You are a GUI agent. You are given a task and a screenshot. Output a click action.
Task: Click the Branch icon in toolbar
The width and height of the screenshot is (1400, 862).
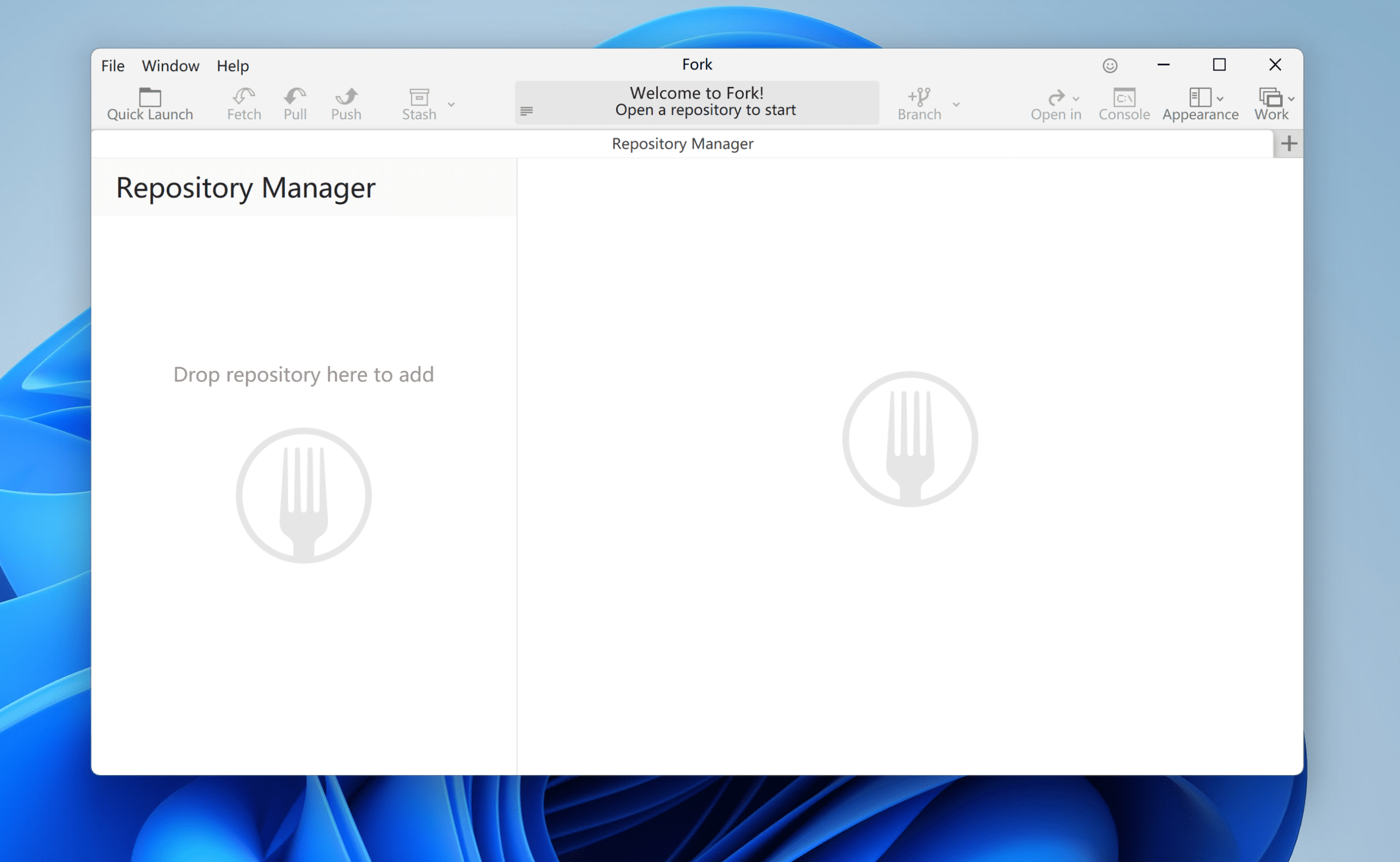pos(919,96)
